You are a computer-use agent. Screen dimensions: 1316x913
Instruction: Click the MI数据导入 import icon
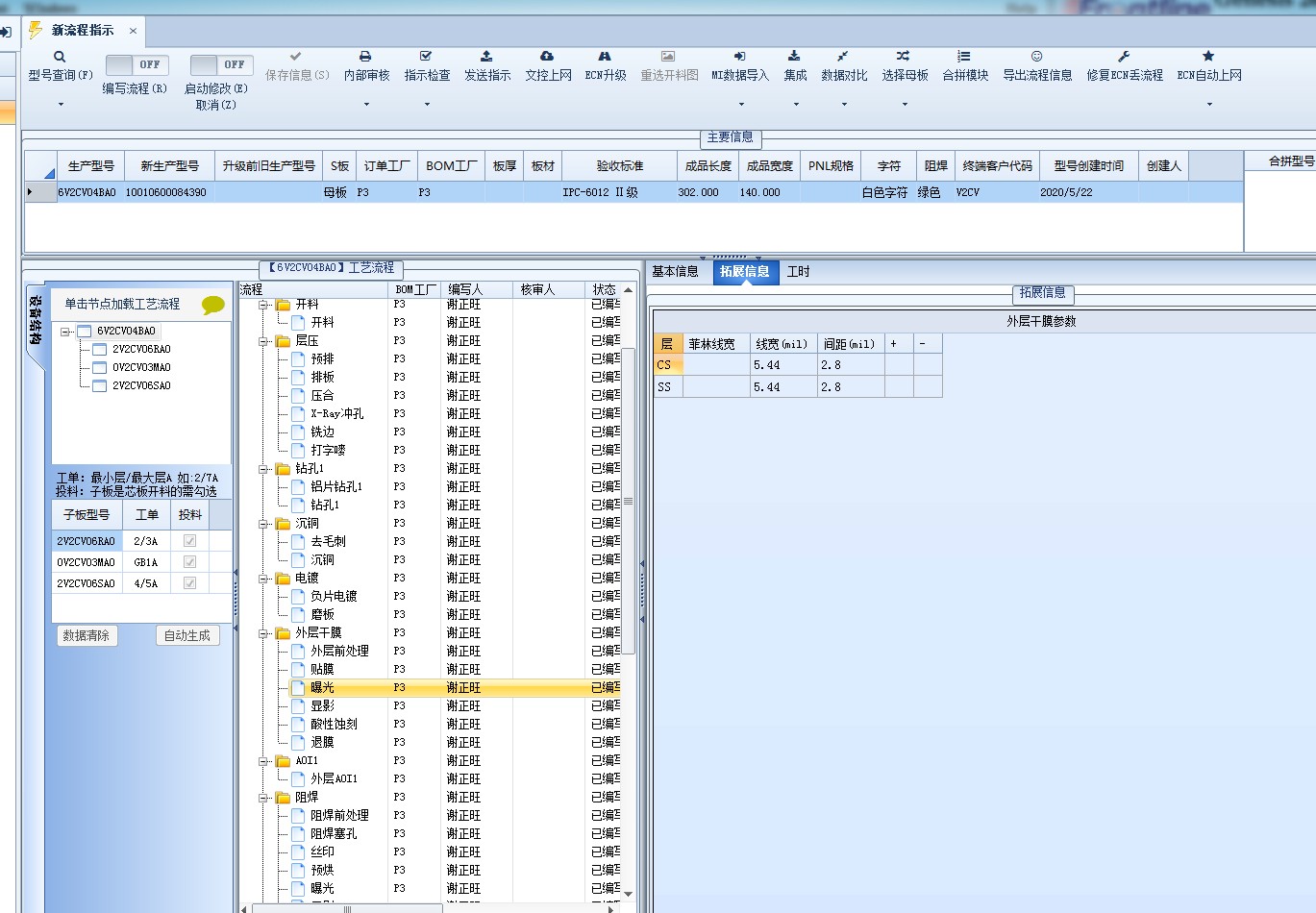[739, 57]
